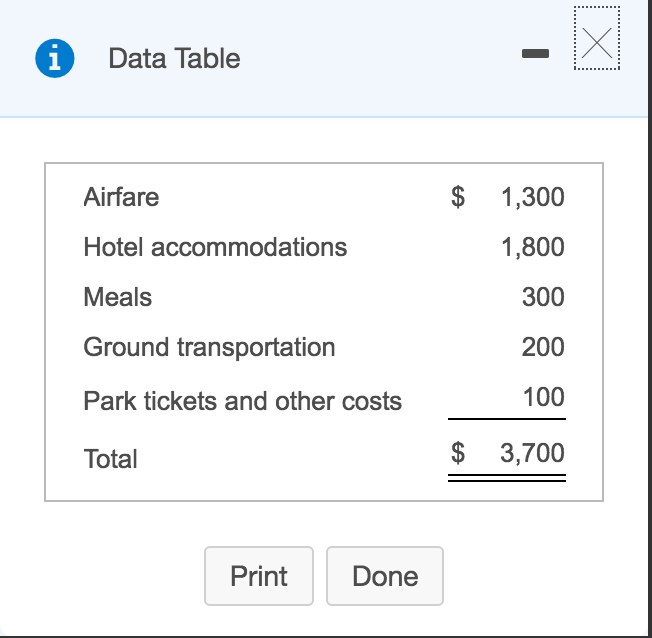The width and height of the screenshot is (652, 638).
Task: Click the blue information icon
Action: tap(55, 58)
